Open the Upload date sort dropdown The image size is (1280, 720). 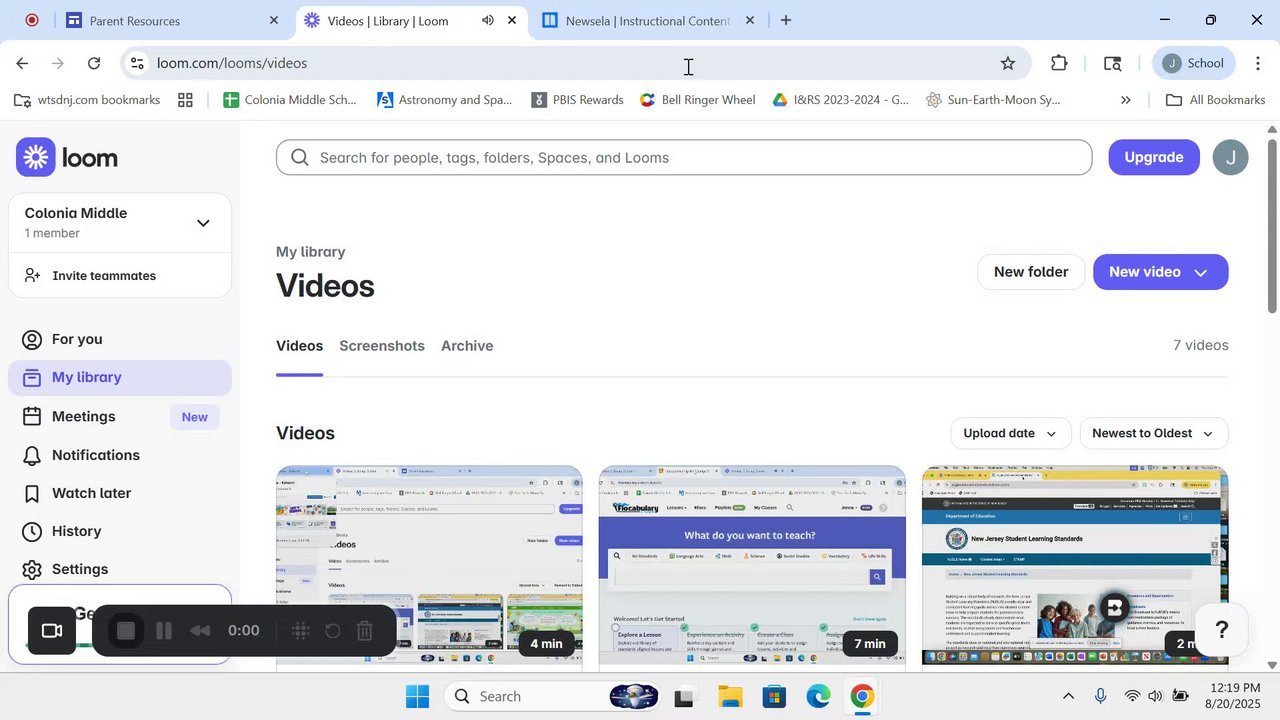1010,433
